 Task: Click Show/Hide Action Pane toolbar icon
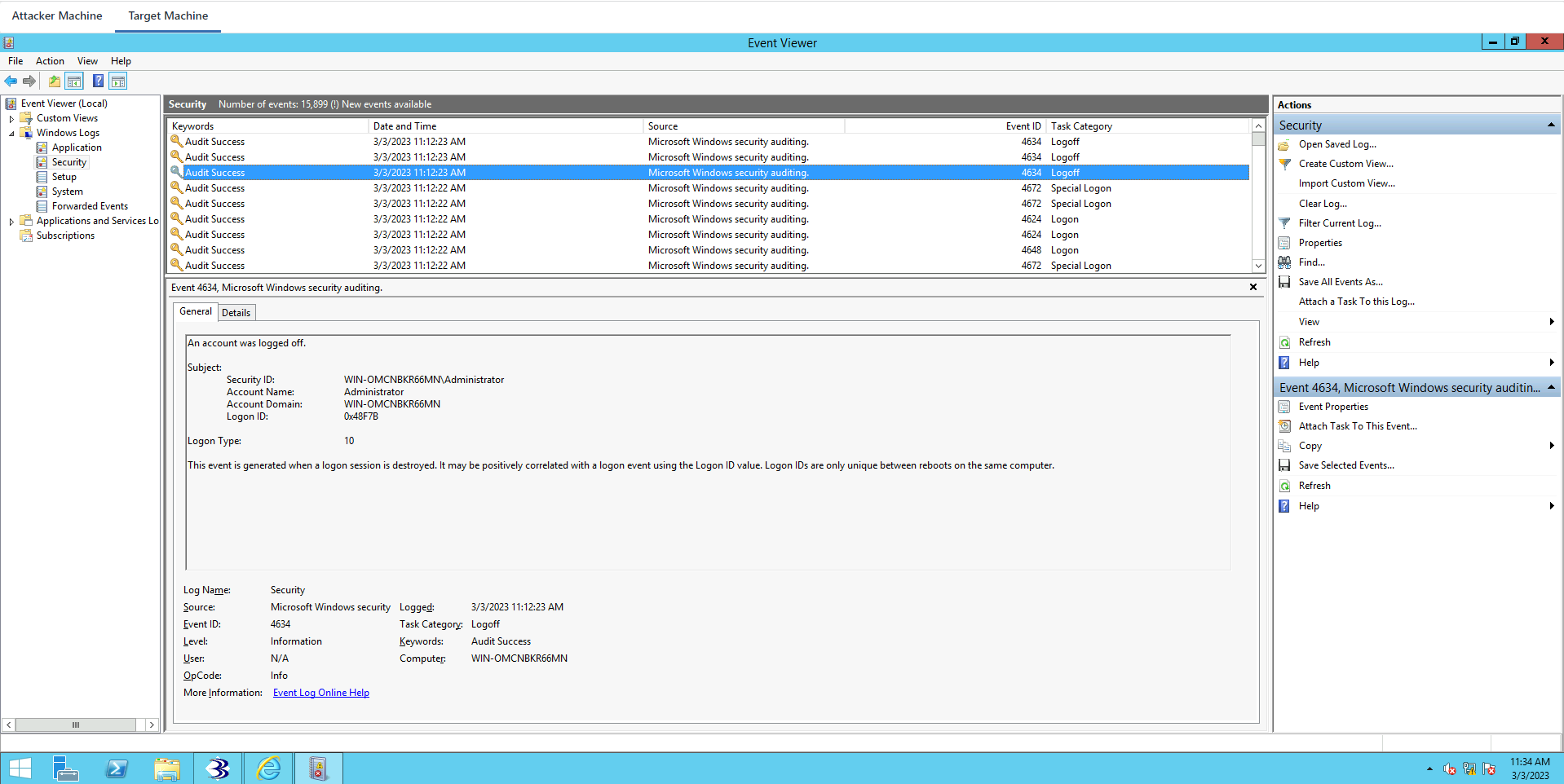coord(118,81)
